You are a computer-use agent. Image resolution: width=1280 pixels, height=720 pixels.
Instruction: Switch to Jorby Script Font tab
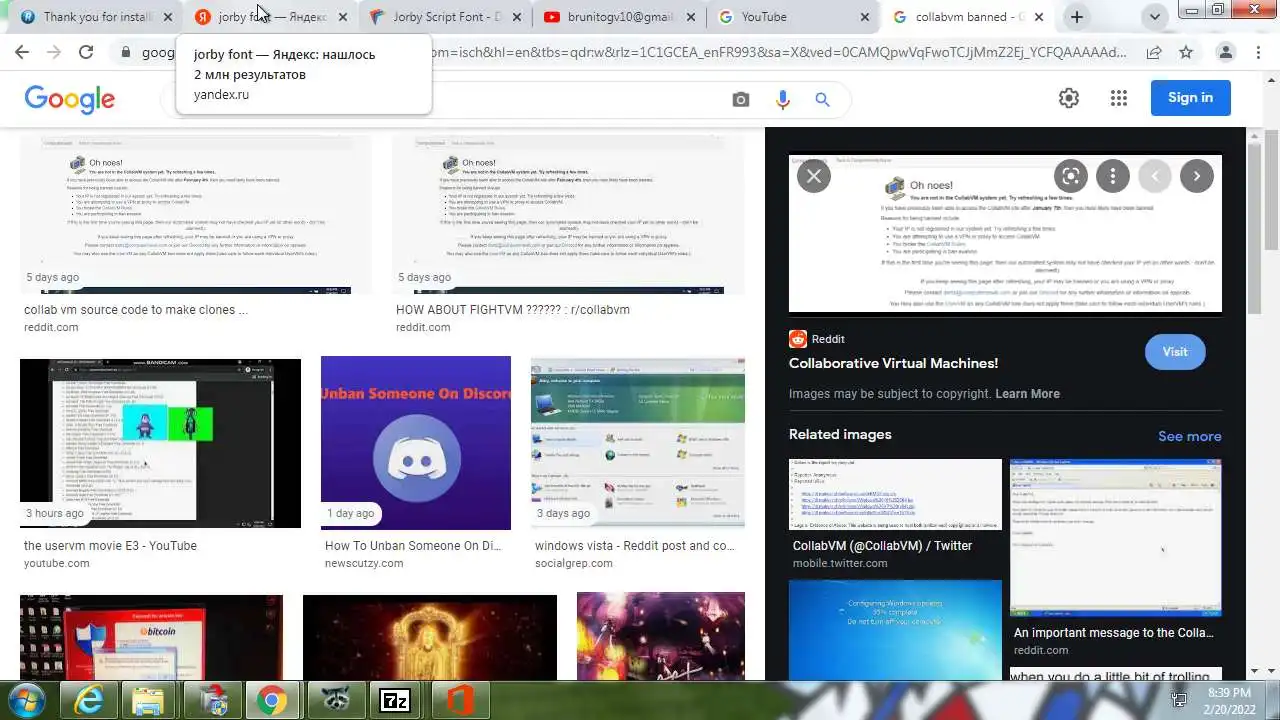tap(445, 17)
